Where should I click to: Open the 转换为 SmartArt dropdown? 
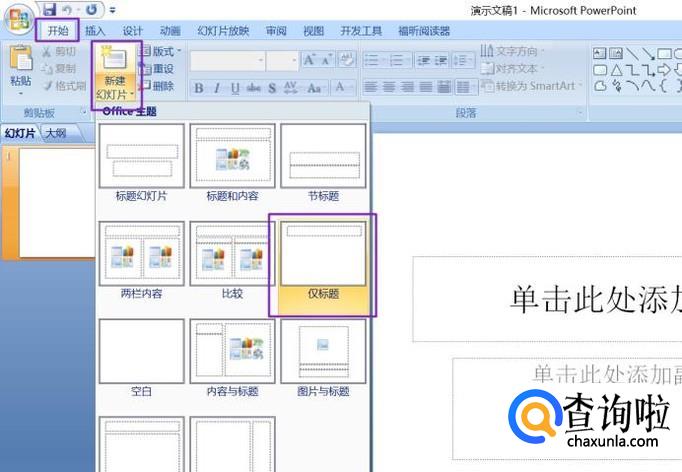pyautogui.click(x=532, y=86)
